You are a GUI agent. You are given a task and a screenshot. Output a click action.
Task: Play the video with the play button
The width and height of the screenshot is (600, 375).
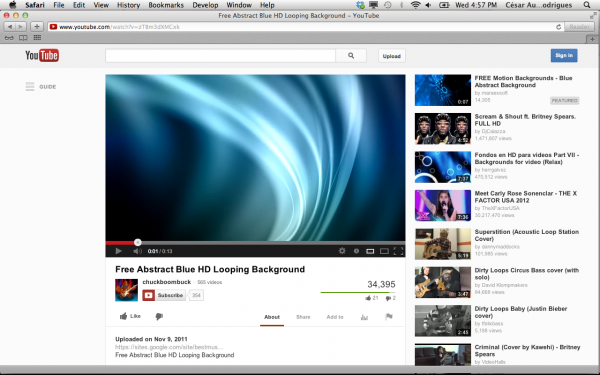click(118, 251)
